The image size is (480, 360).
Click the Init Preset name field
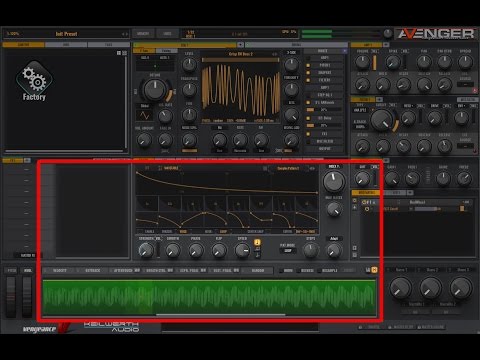pos(66,34)
